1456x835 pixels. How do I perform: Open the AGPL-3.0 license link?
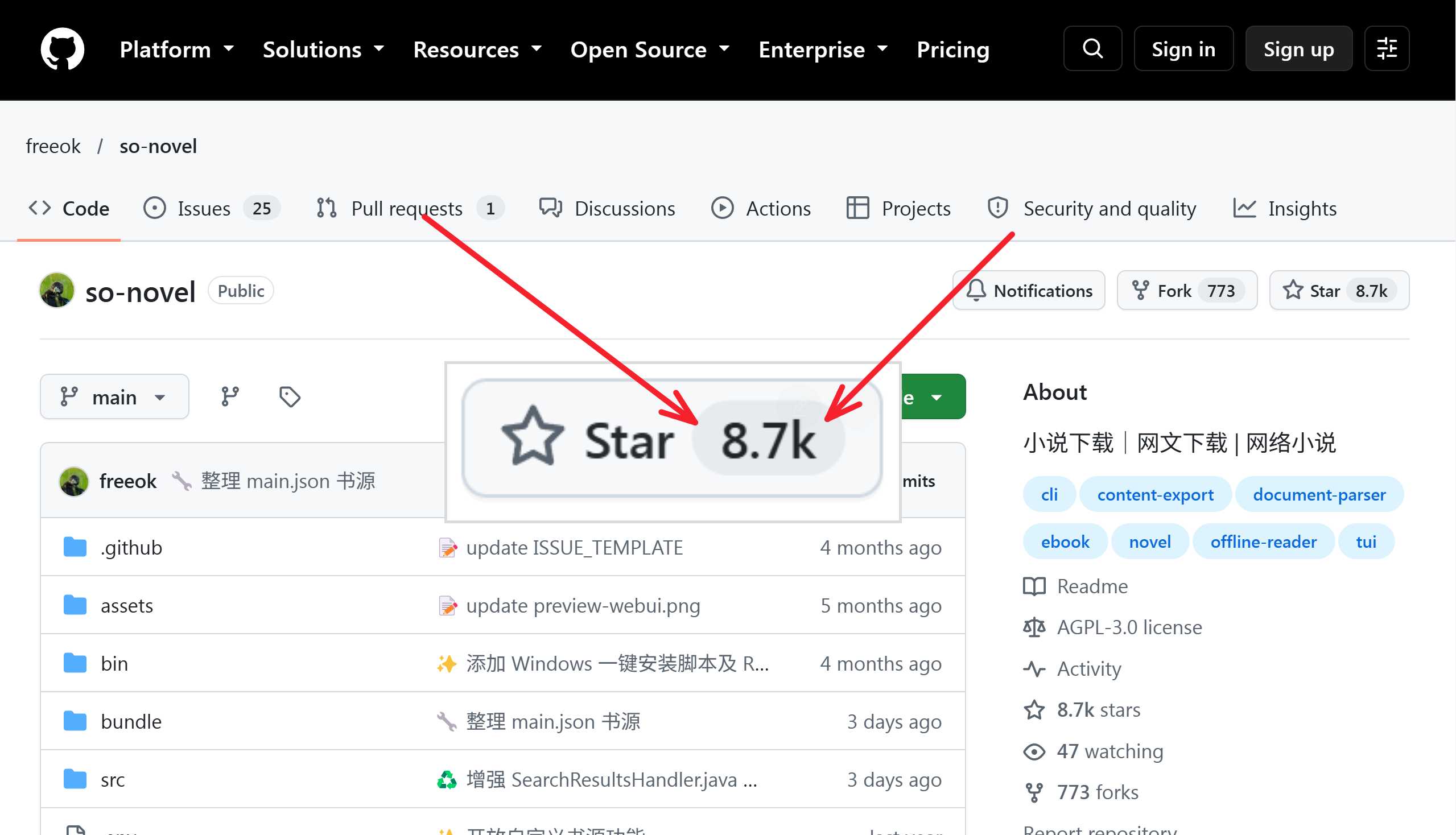1129,627
